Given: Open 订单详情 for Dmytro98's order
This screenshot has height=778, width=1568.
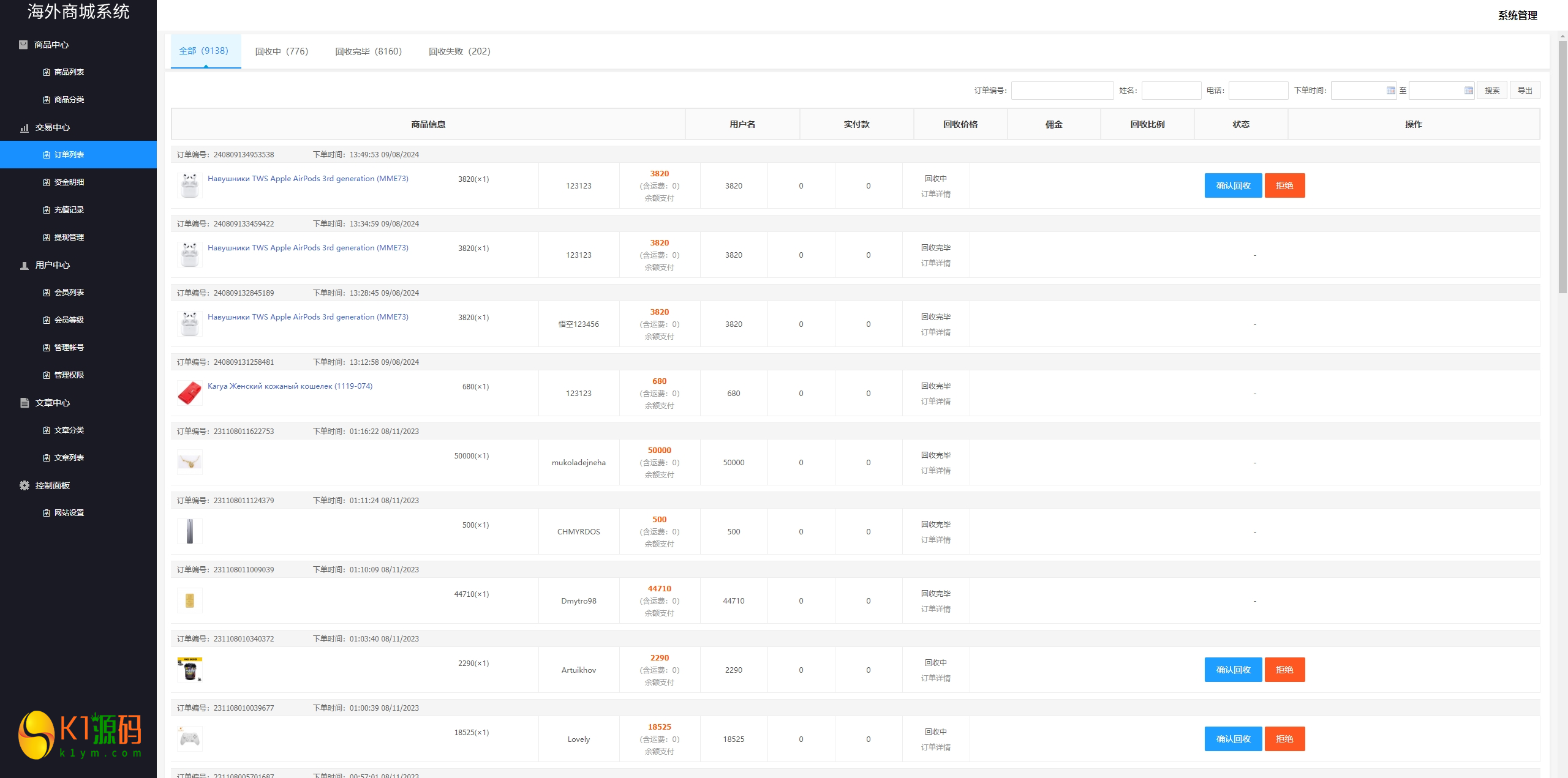Looking at the screenshot, I should point(936,609).
